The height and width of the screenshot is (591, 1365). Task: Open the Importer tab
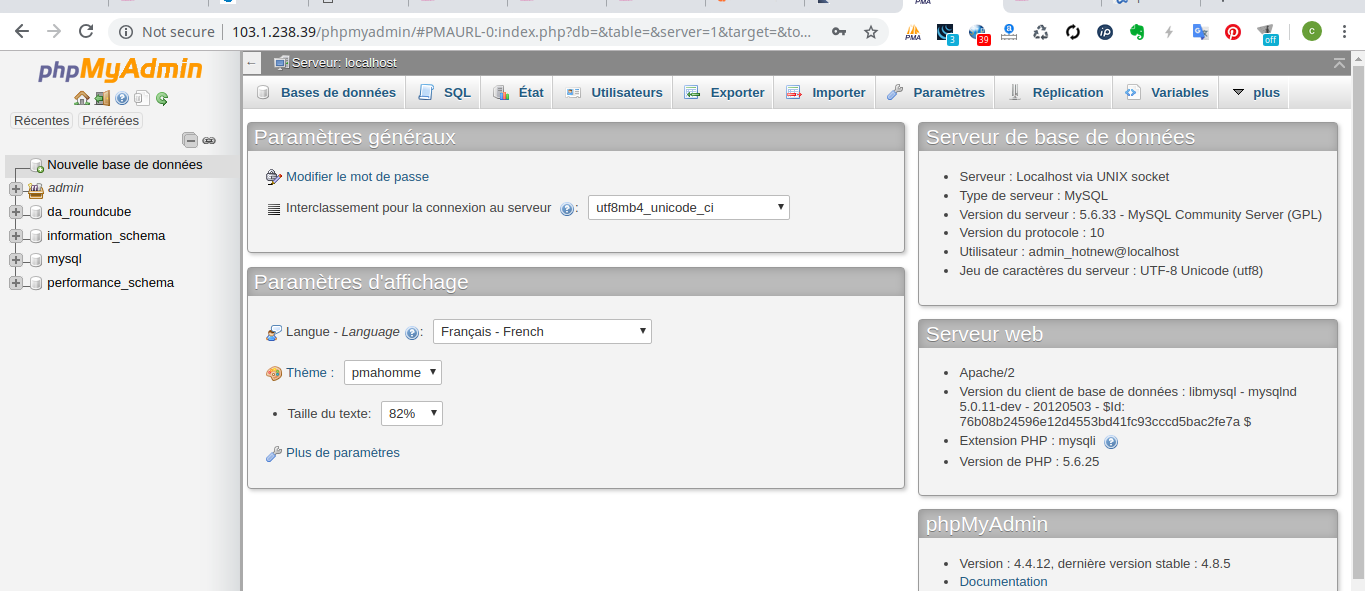click(826, 92)
